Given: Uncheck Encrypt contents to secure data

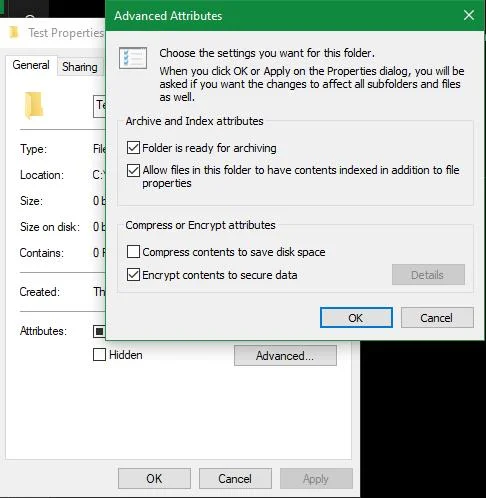Looking at the screenshot, I should (x=133, y=275).
